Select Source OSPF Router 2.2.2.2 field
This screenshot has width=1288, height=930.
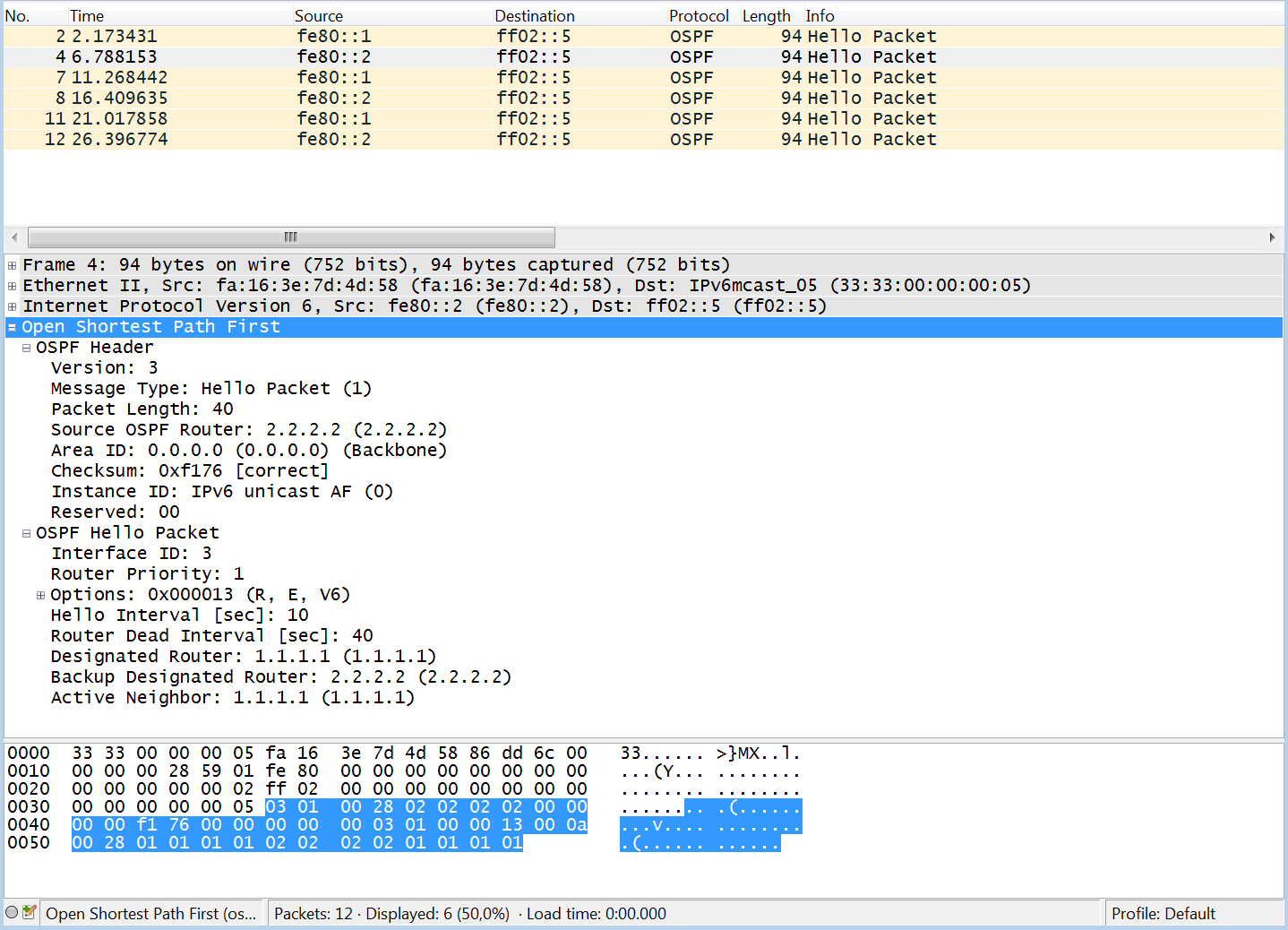pyautogui.click(x=249, y=430)
